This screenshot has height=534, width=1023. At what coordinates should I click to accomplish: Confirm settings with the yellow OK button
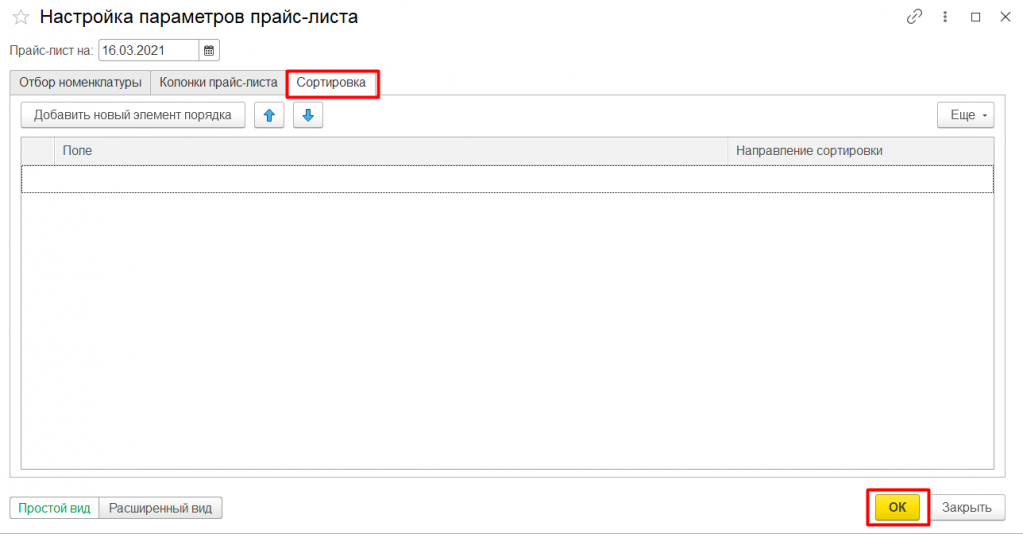897,507
